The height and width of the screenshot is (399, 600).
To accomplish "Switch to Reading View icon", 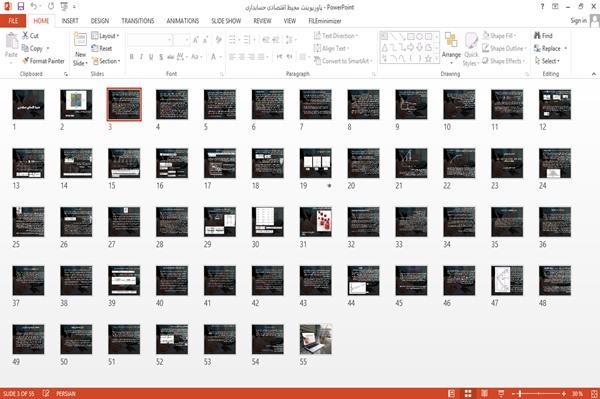I will (484, 393).
